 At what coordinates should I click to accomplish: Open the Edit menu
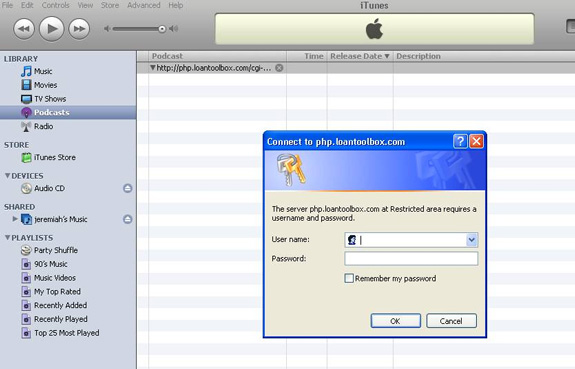27,5
